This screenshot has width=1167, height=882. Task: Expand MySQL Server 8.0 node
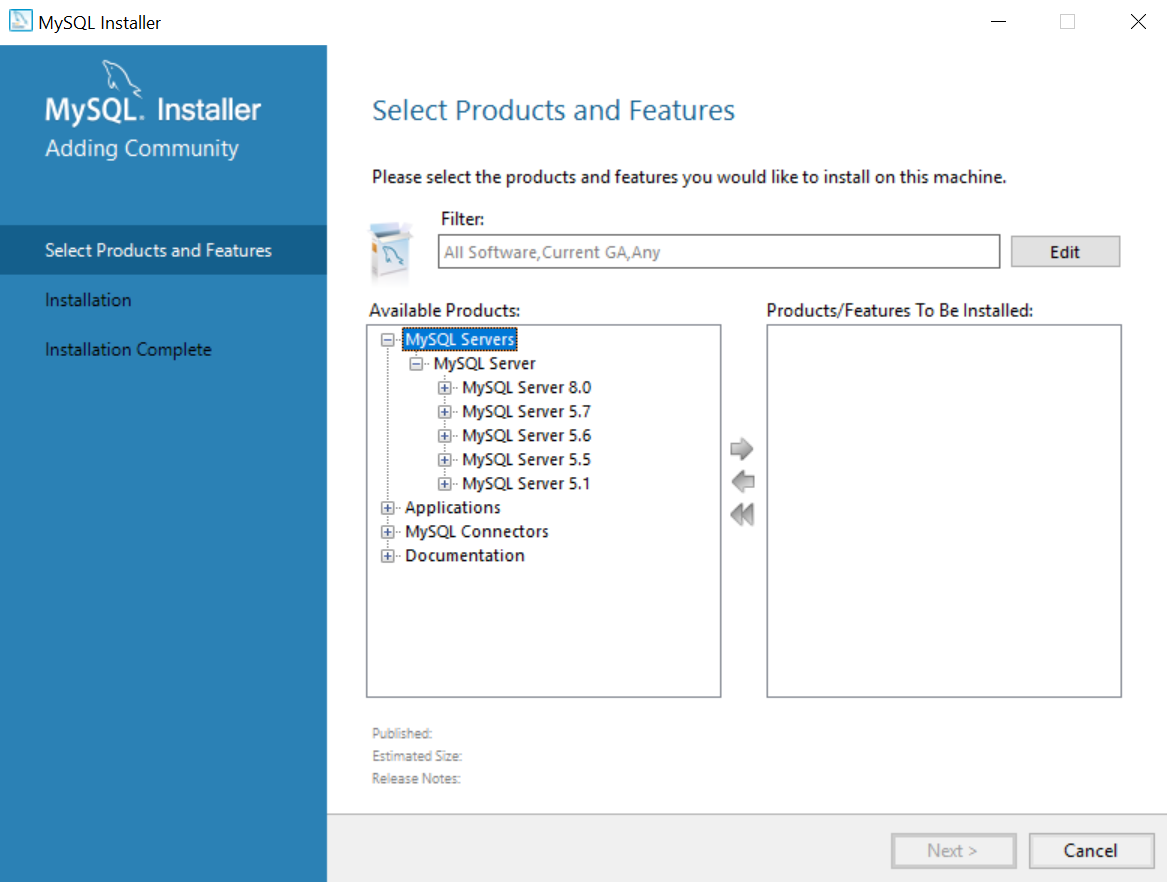pos(444,388)
